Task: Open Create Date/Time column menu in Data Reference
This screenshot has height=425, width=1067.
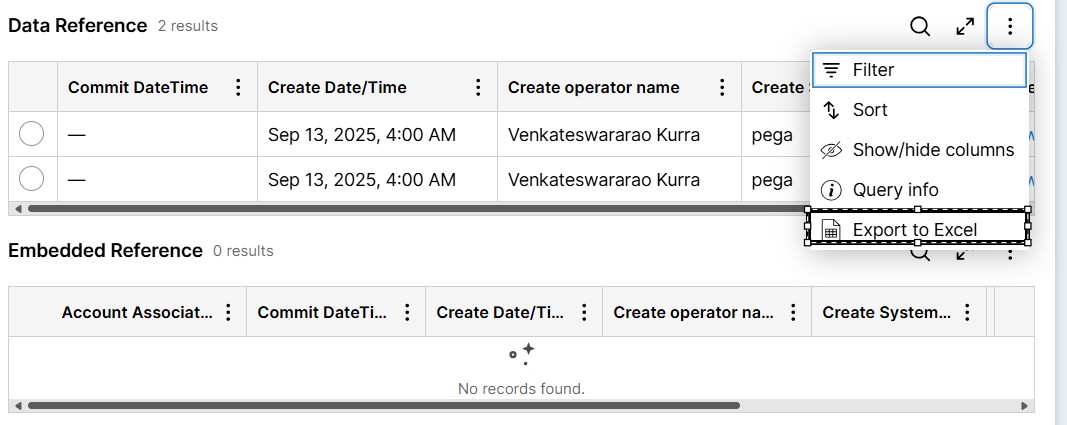Action: pyautogui.click(x=478, y=87)
